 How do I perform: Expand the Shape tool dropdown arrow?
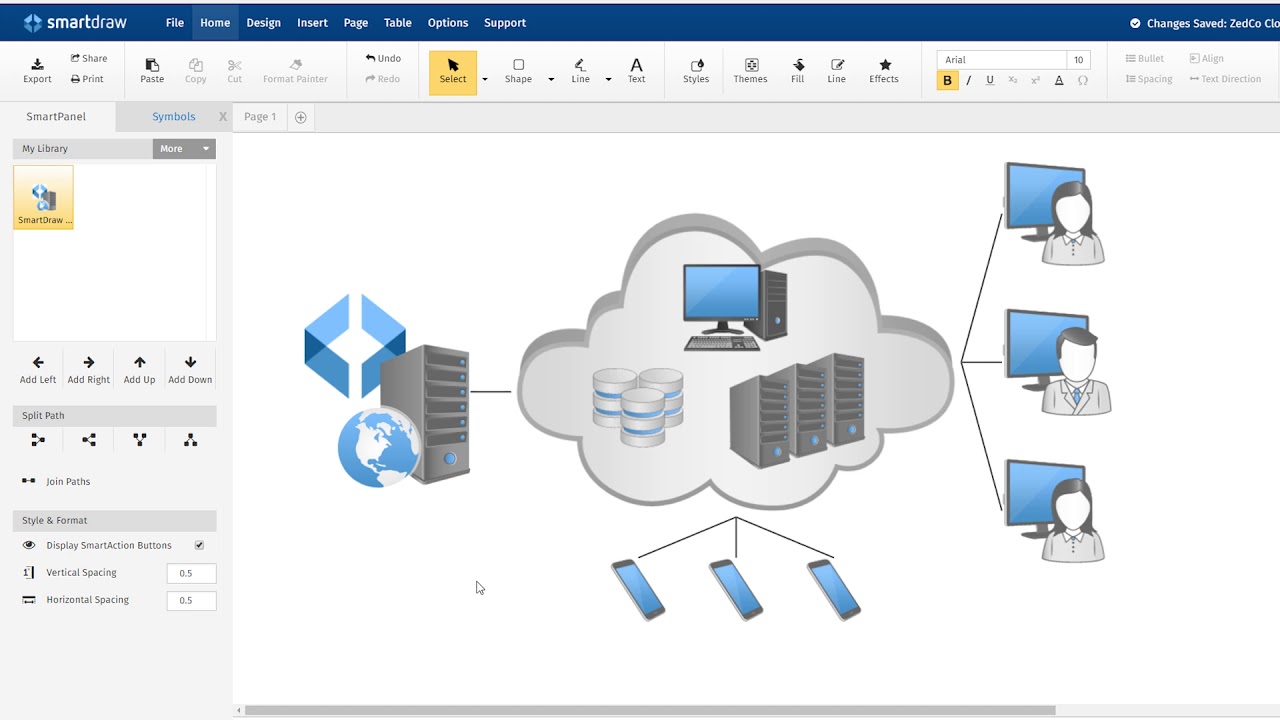[551, 79]
